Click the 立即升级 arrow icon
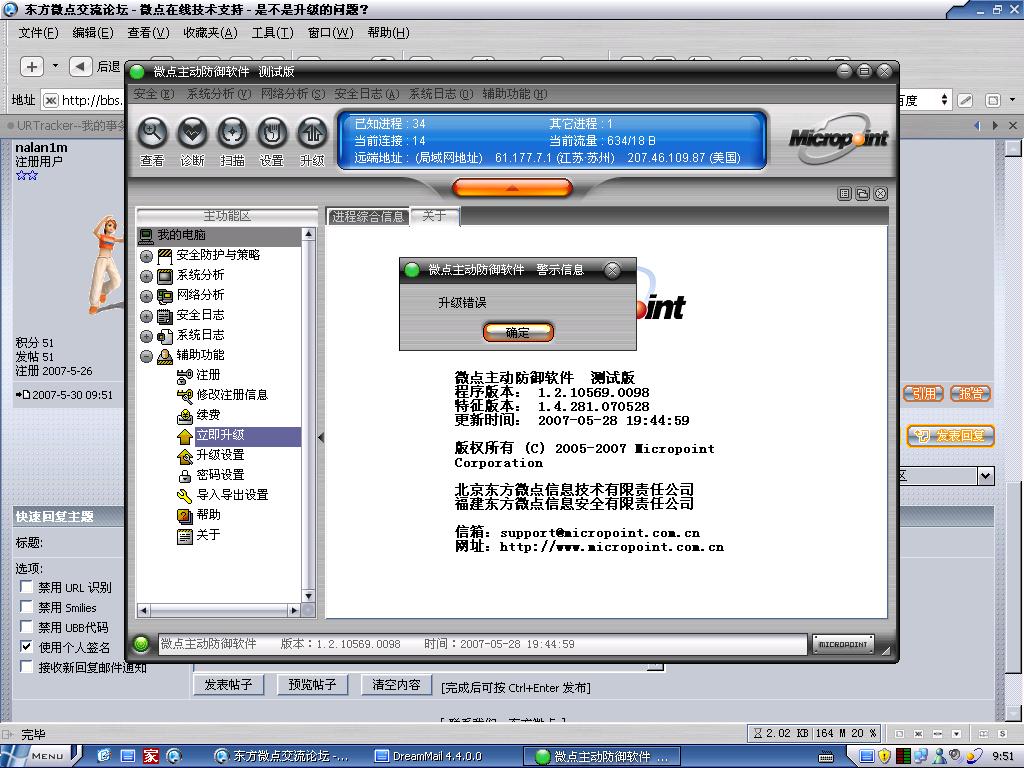The image size is (1024, 768). point(185,436)
